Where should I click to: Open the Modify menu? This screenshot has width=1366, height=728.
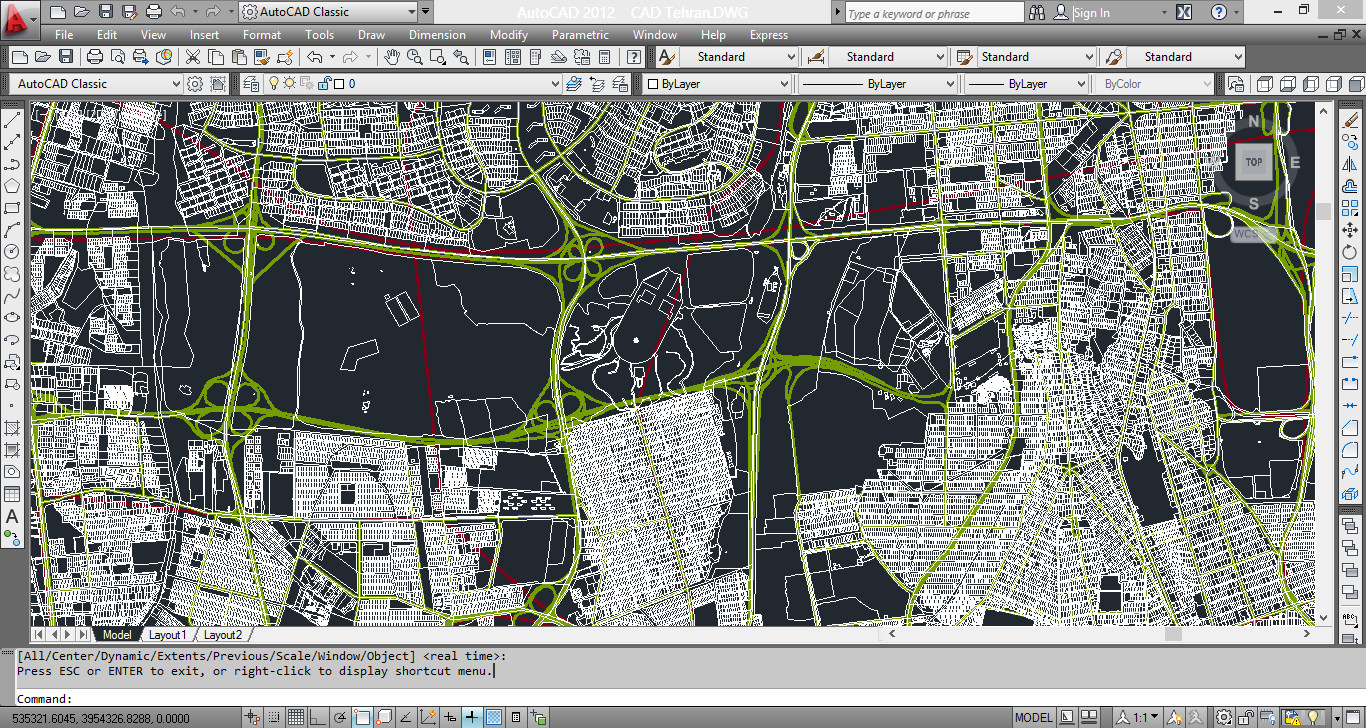[508, 34]
